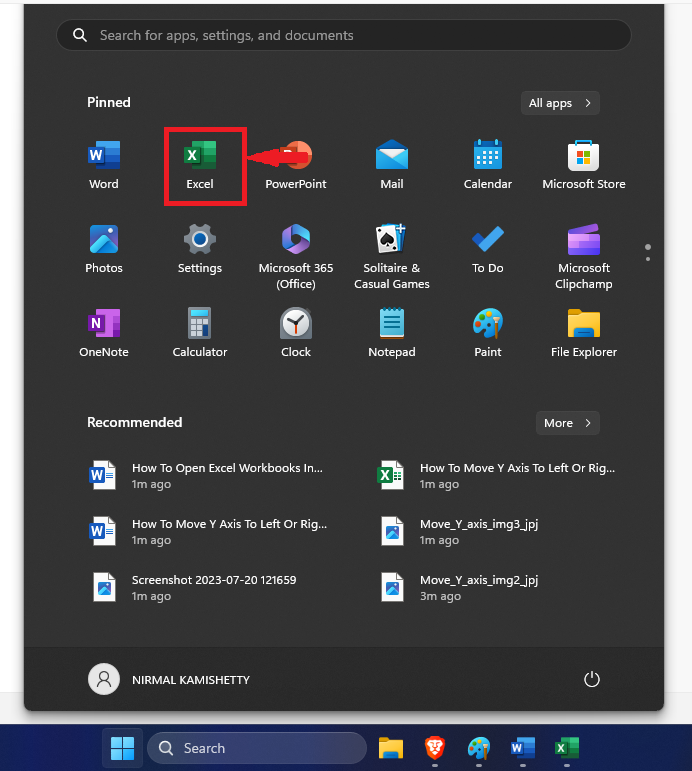
Task: Open Solitaire & Casual Games
Action: [x=392, y=257]
